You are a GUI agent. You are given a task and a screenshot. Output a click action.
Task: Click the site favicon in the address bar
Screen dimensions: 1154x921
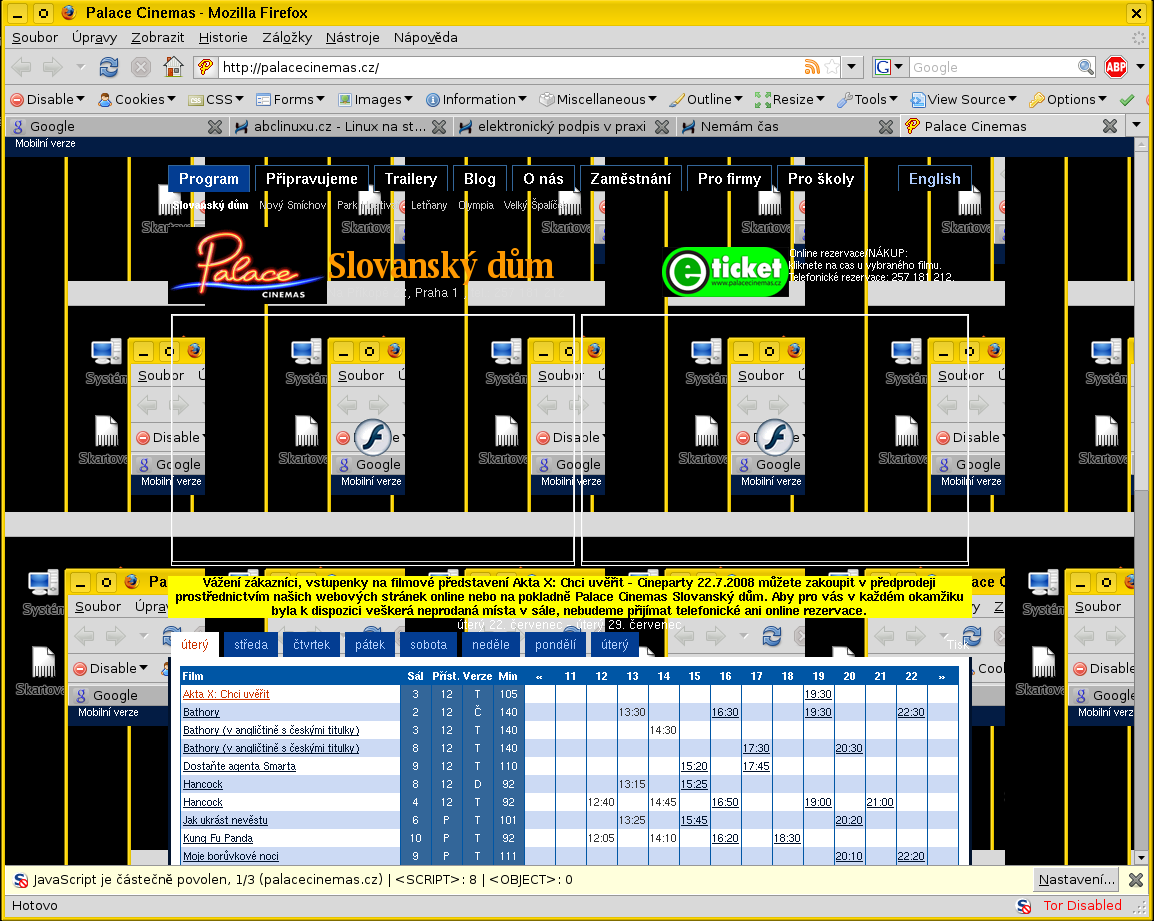point(206,67)
